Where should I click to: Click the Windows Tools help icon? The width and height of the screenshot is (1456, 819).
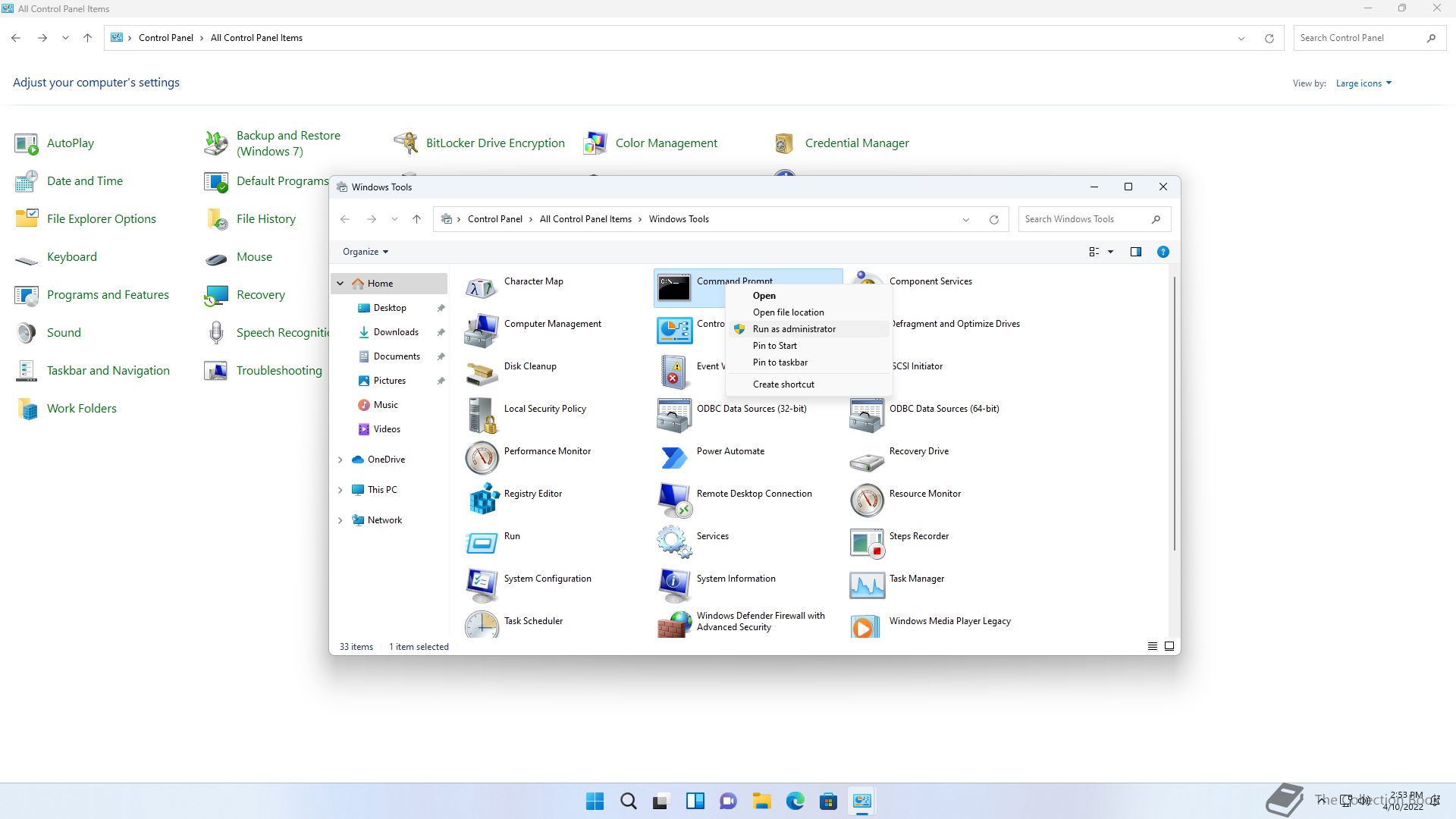pyautogui.click(x=1163, y=252)
